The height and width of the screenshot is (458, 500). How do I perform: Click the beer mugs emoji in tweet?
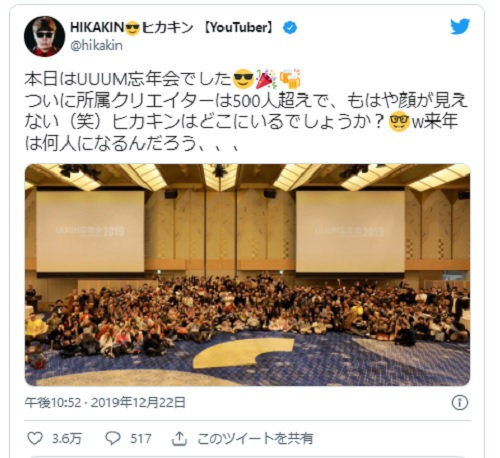tap(290, 79)
